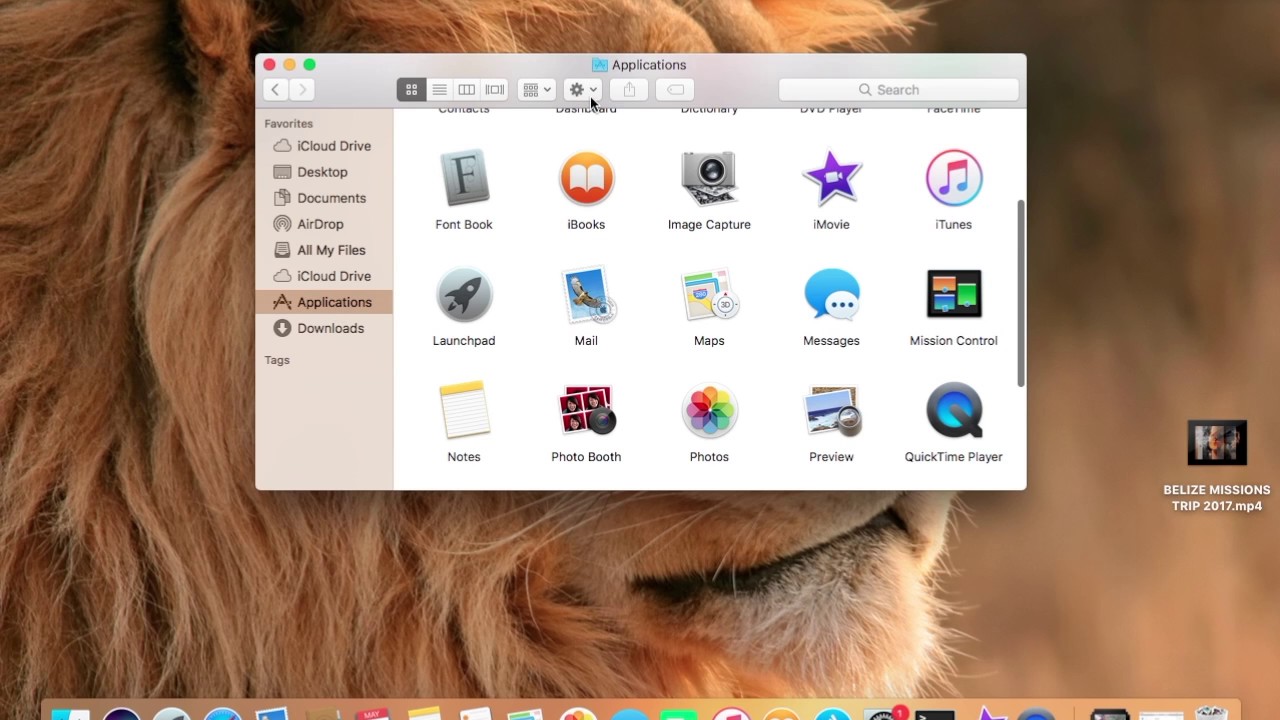Go forward with the toolbar forward arrow
This screenshot has width=1280, height=720.
[302, 90]
